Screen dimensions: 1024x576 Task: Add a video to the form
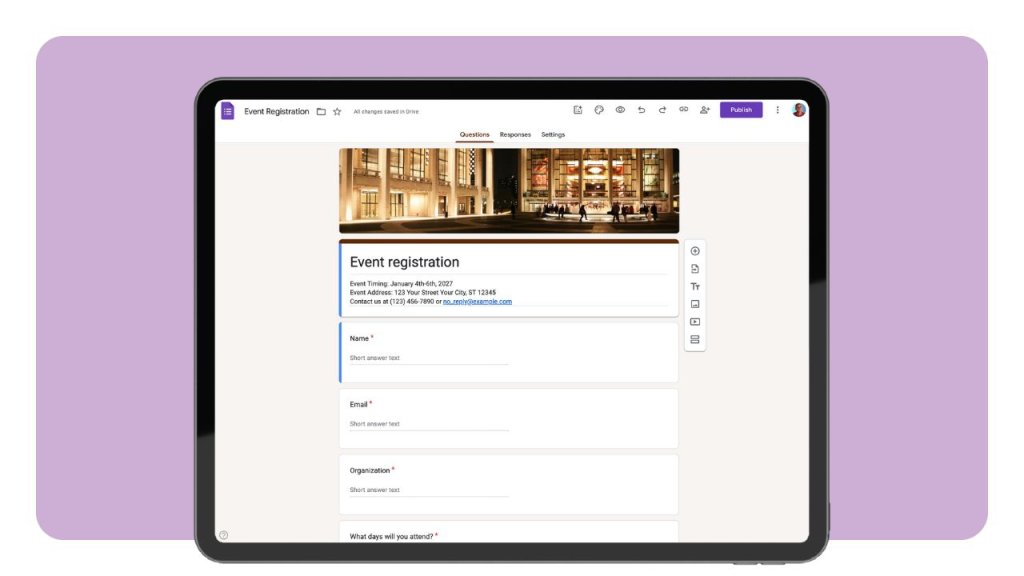tap(693, 322)
